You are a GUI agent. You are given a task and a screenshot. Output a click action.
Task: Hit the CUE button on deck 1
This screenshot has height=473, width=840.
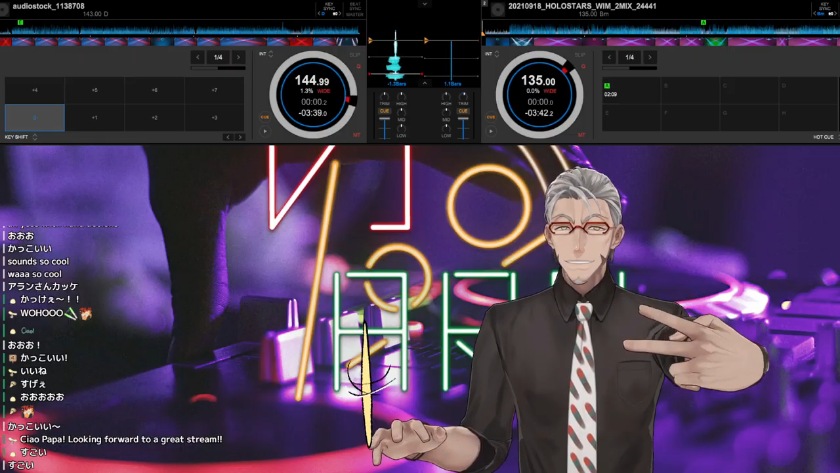click(265, 117)
